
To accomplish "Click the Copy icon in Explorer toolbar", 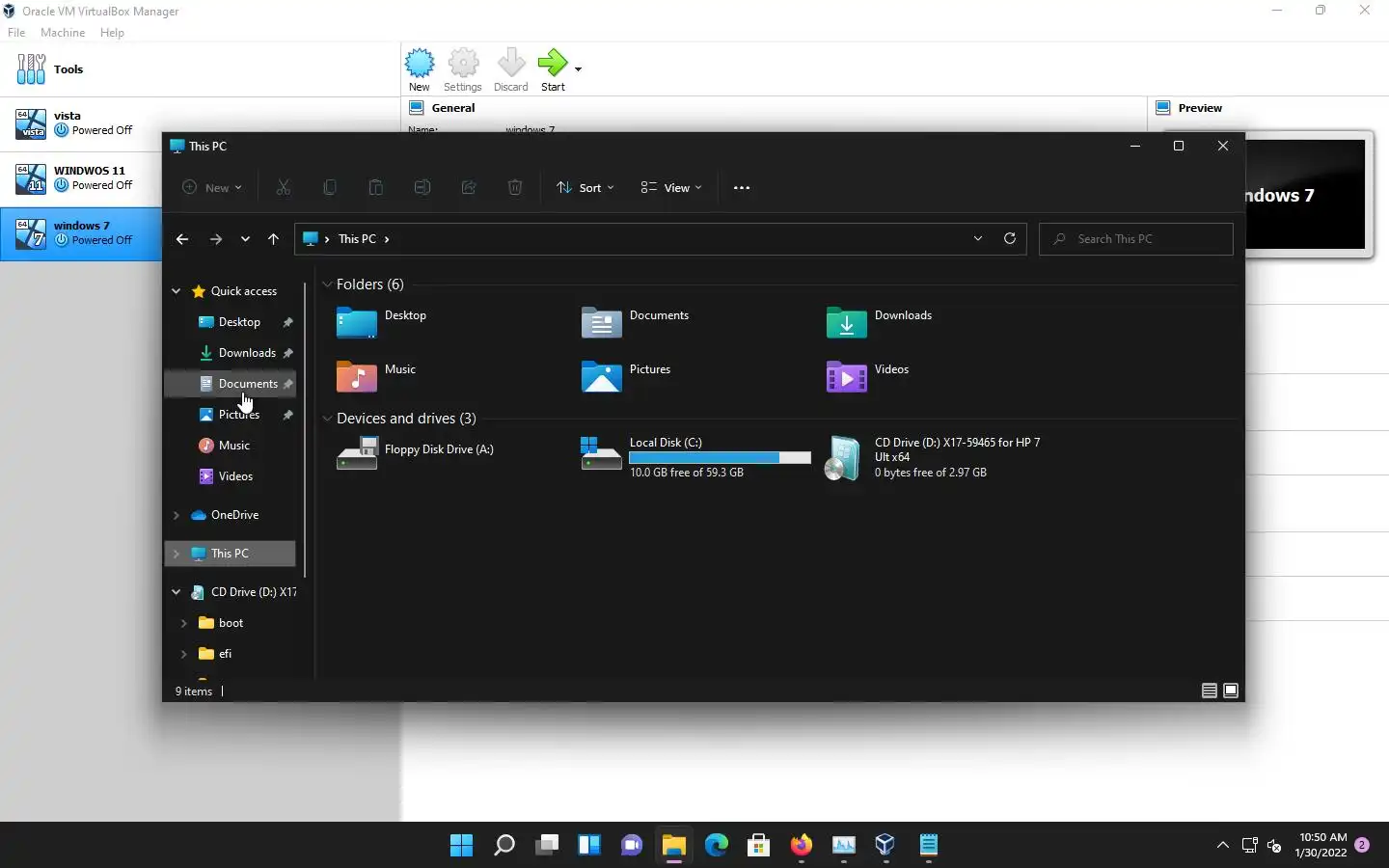I will click(330, 188).
